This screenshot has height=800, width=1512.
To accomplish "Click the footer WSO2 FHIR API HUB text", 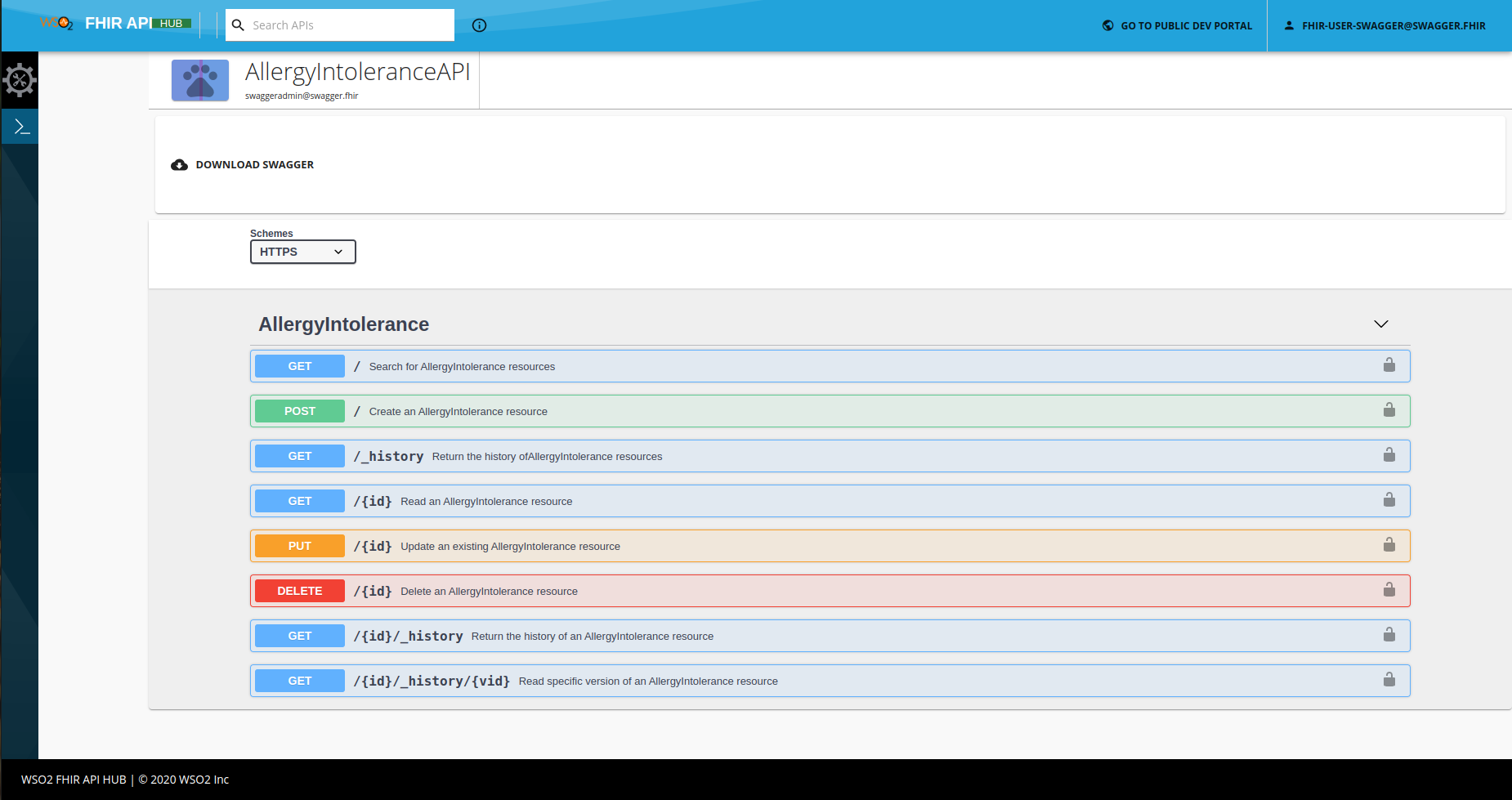I will click(74, 780).
